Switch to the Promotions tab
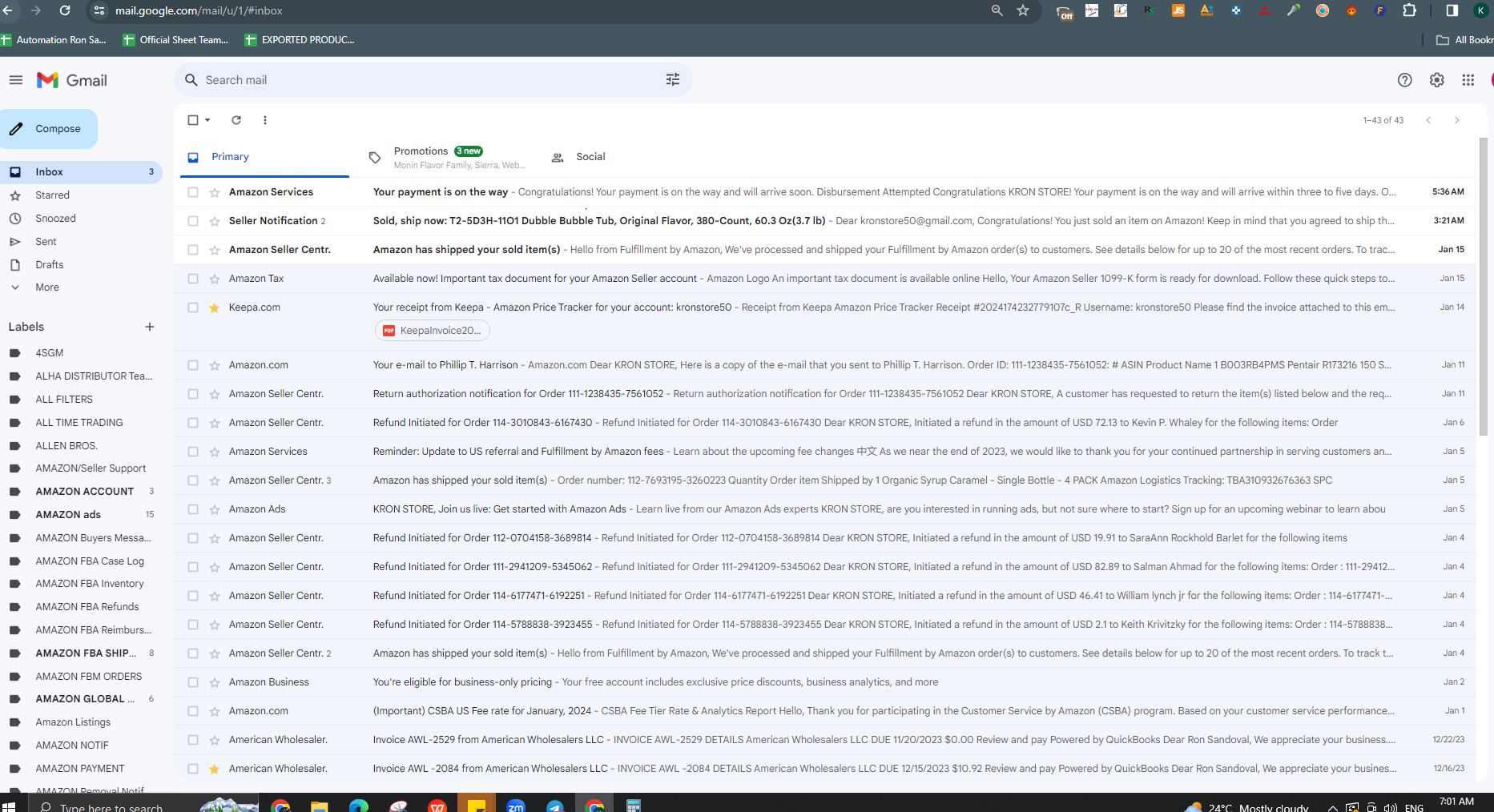This screenshot has height=812, width=1494. click(447, 157)
